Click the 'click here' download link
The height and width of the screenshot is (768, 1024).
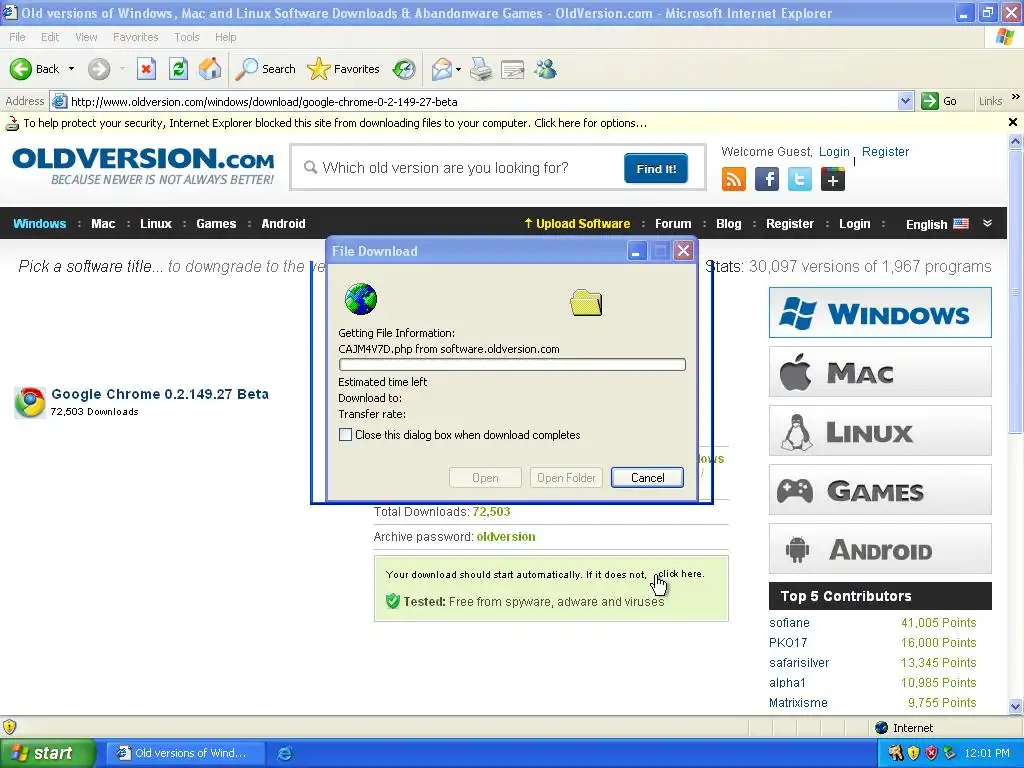680,574
